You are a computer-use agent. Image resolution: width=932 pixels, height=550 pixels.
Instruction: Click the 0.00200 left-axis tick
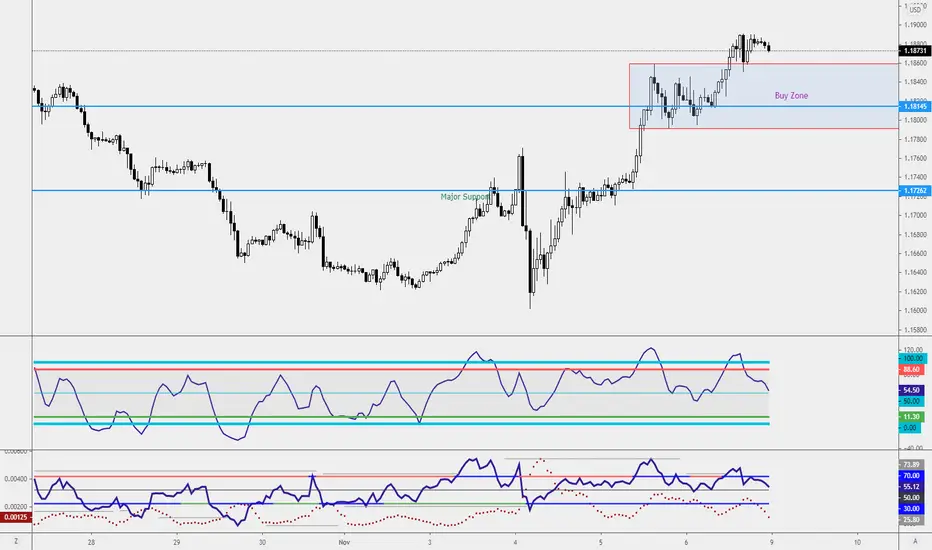pyautogui.click(x=16, y=507)
